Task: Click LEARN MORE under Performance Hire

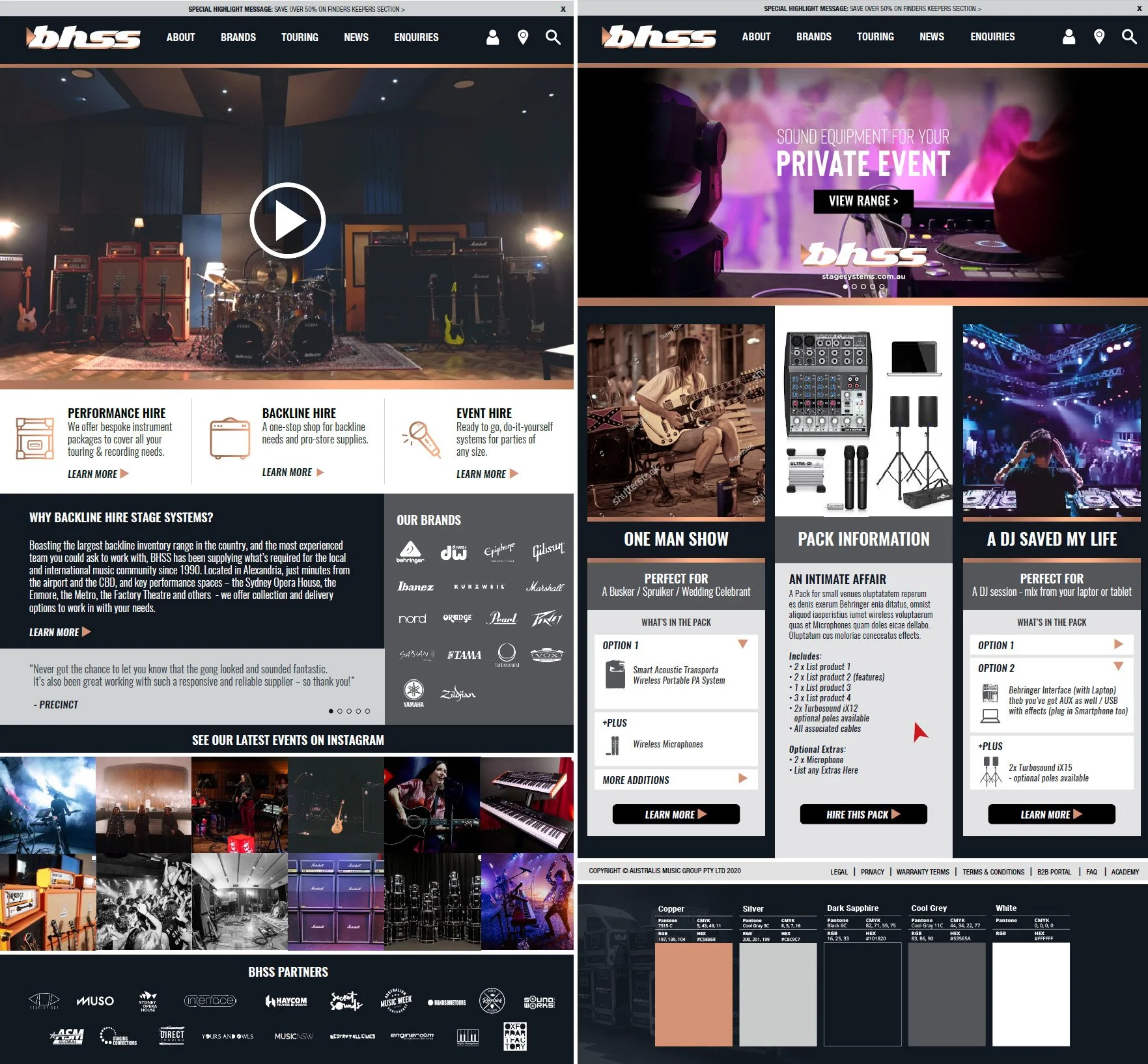Action: [x=98, y=473]
